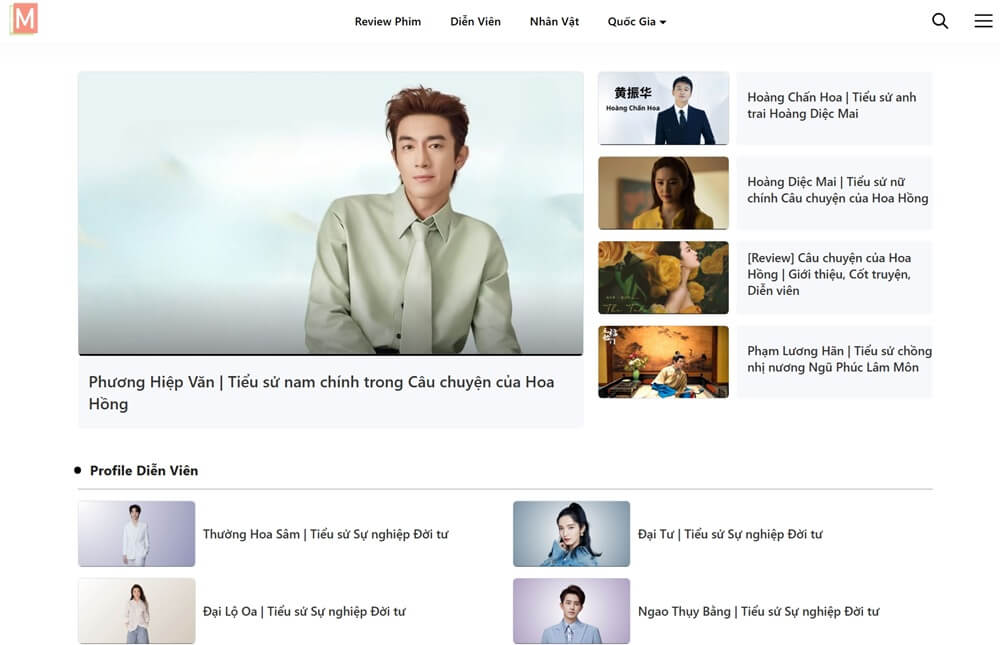Click the Đại Tư profile thumbnail
The width and height of the screenshot is (1000, 645).
pyautogui.click(x=571, y=534)
